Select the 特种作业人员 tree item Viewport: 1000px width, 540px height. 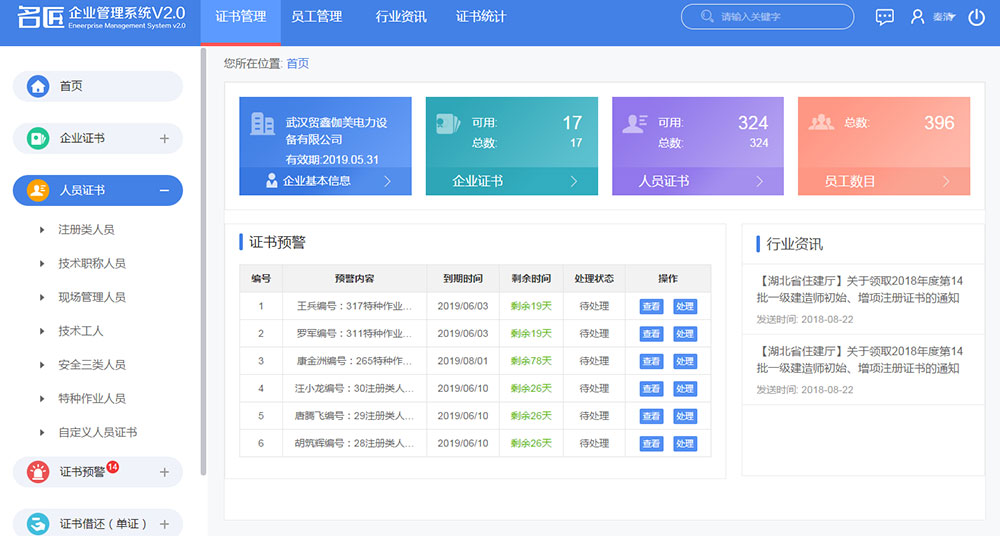(x=91, y=398)
